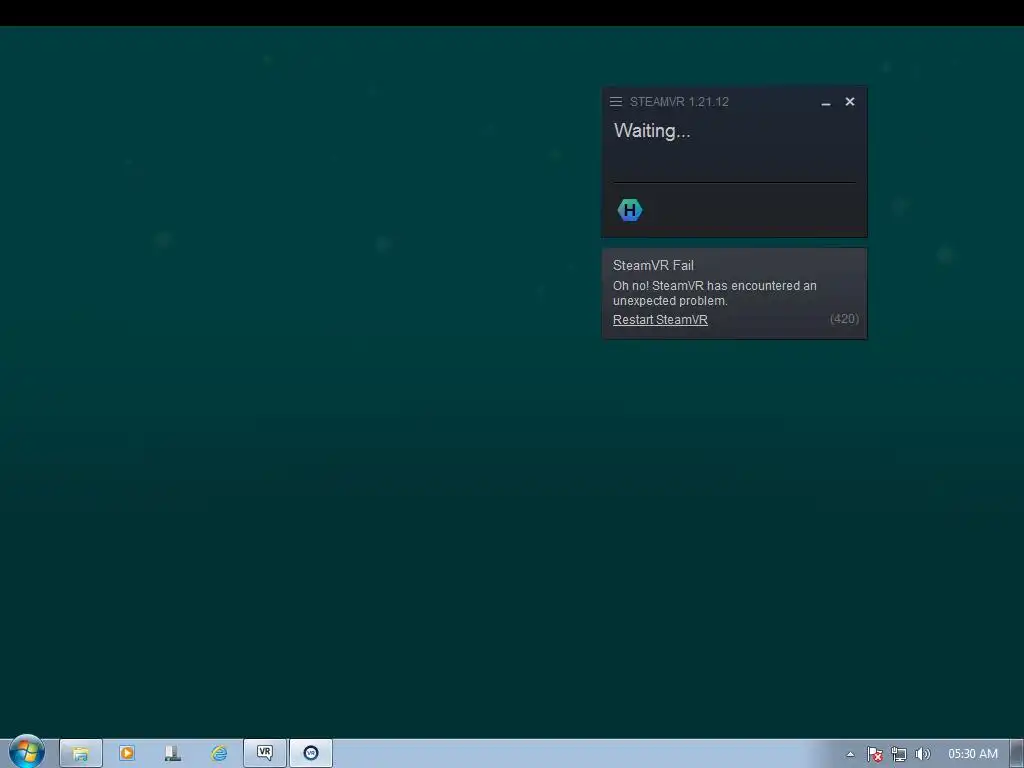
Task: Open the Windows Start menu
Action: [x=26, y=751]
